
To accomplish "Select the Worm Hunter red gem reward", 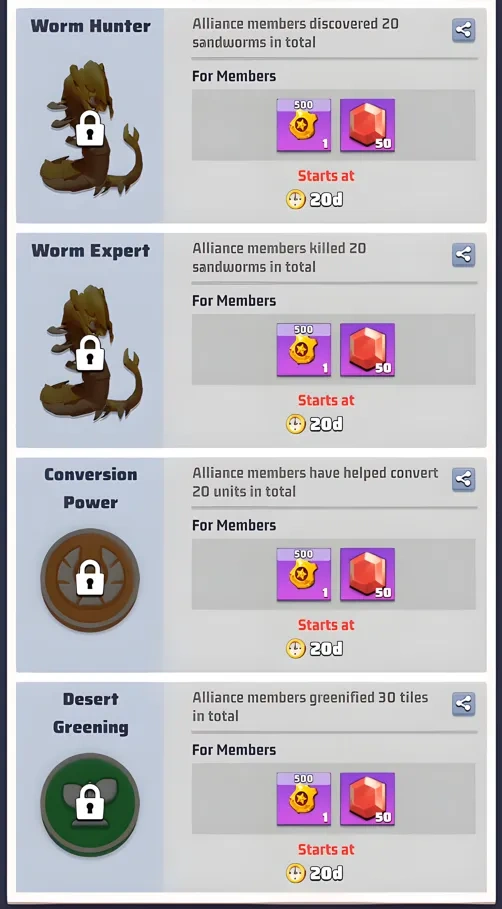I will [x=368, y=125].
